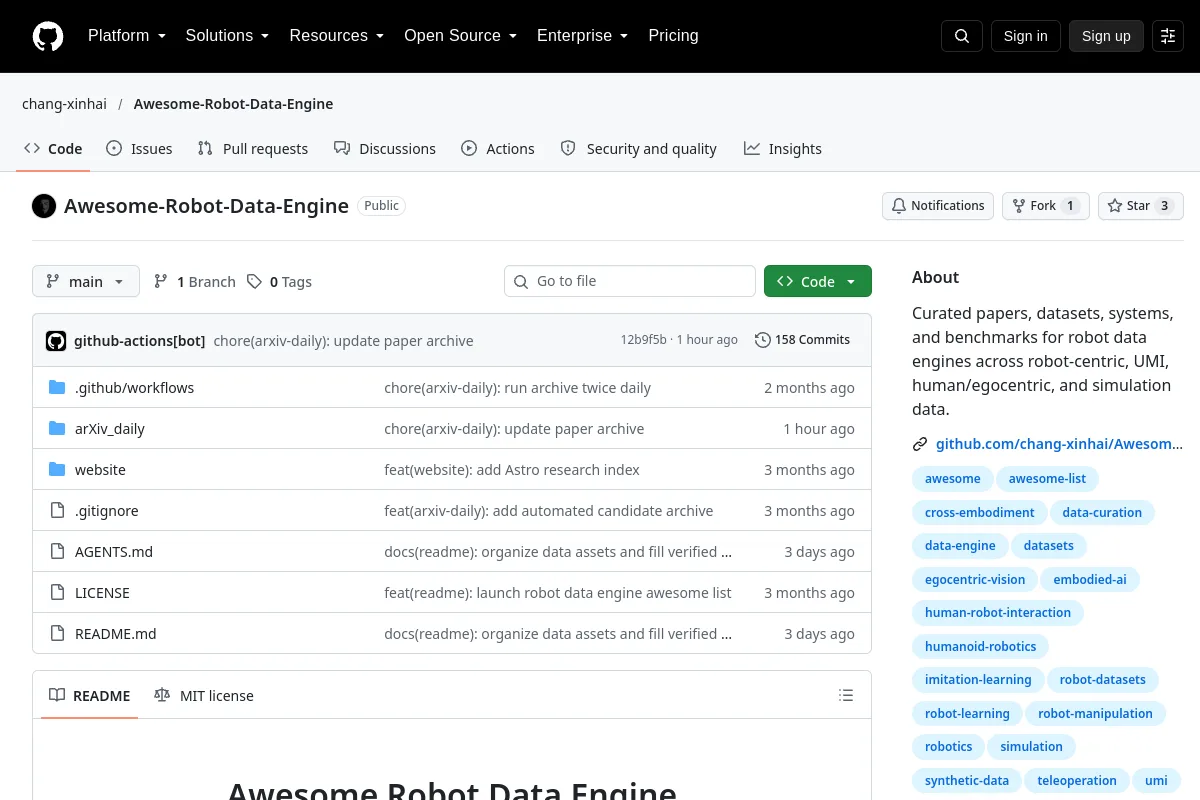
Task: Click the 1 Branch link
Action: pyautogui.click(x=195, y=282)
